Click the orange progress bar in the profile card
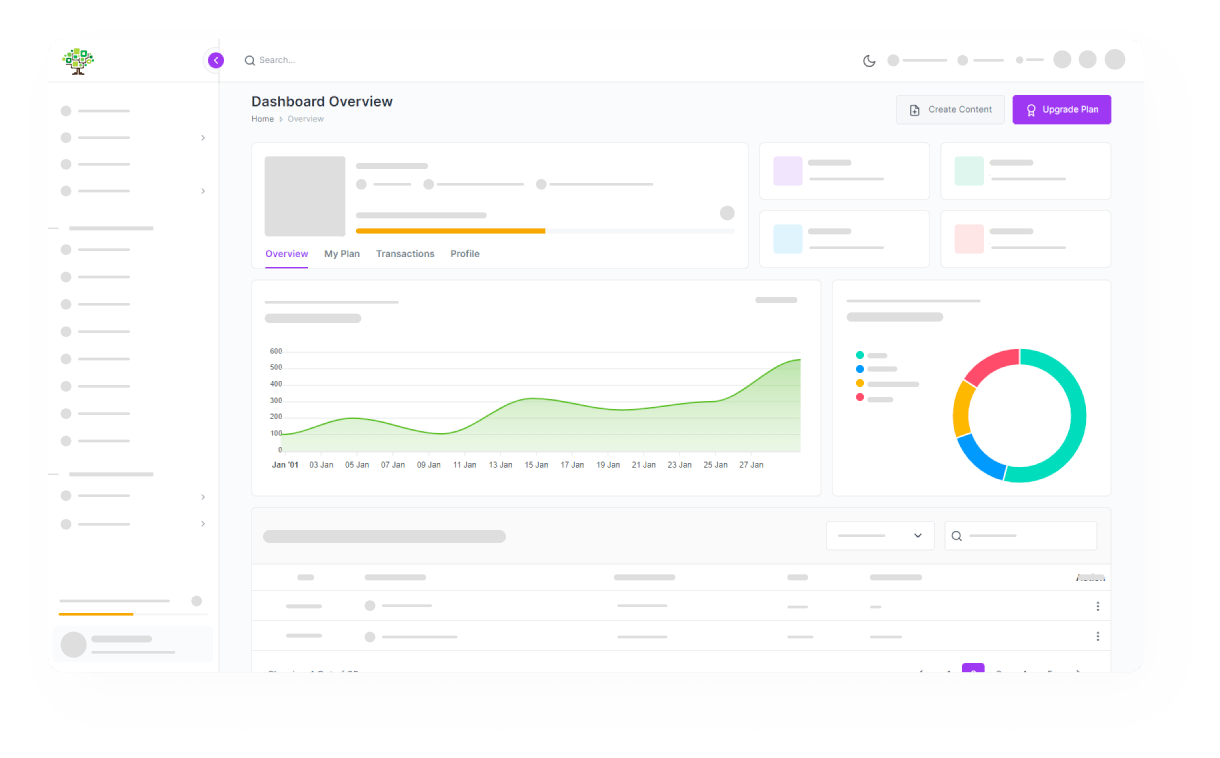Screen dimensions: 1220x758 (450, 231)
